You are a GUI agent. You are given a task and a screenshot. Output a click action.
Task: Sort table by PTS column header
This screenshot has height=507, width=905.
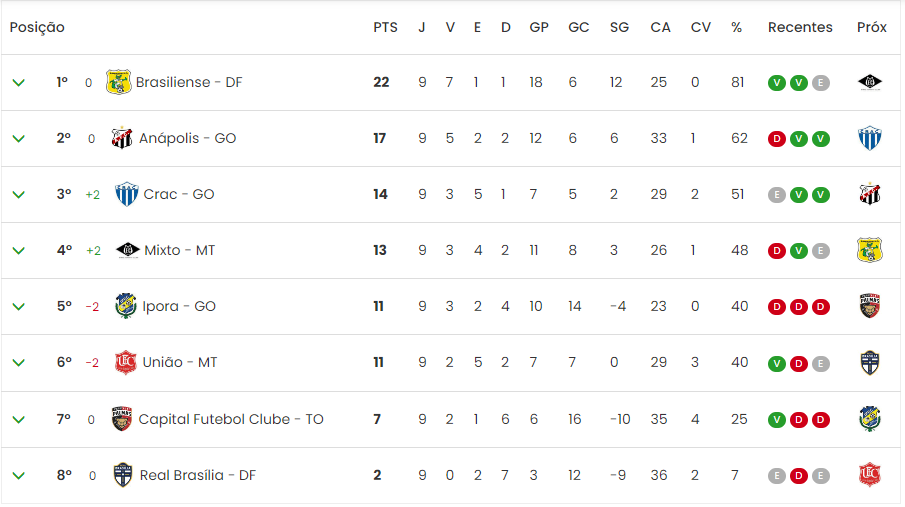tap(385, 27)
